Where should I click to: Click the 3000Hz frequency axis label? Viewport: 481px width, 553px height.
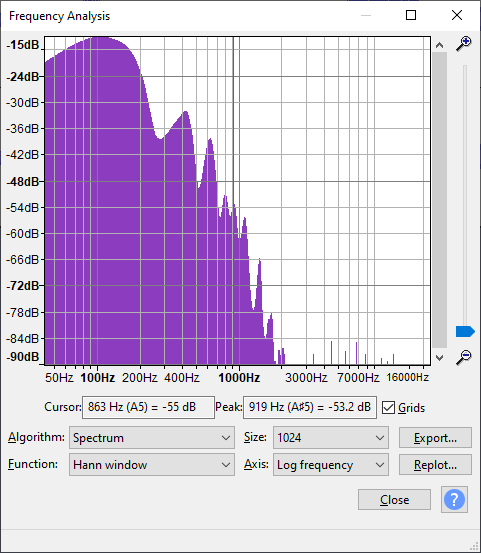click(306, 378)
